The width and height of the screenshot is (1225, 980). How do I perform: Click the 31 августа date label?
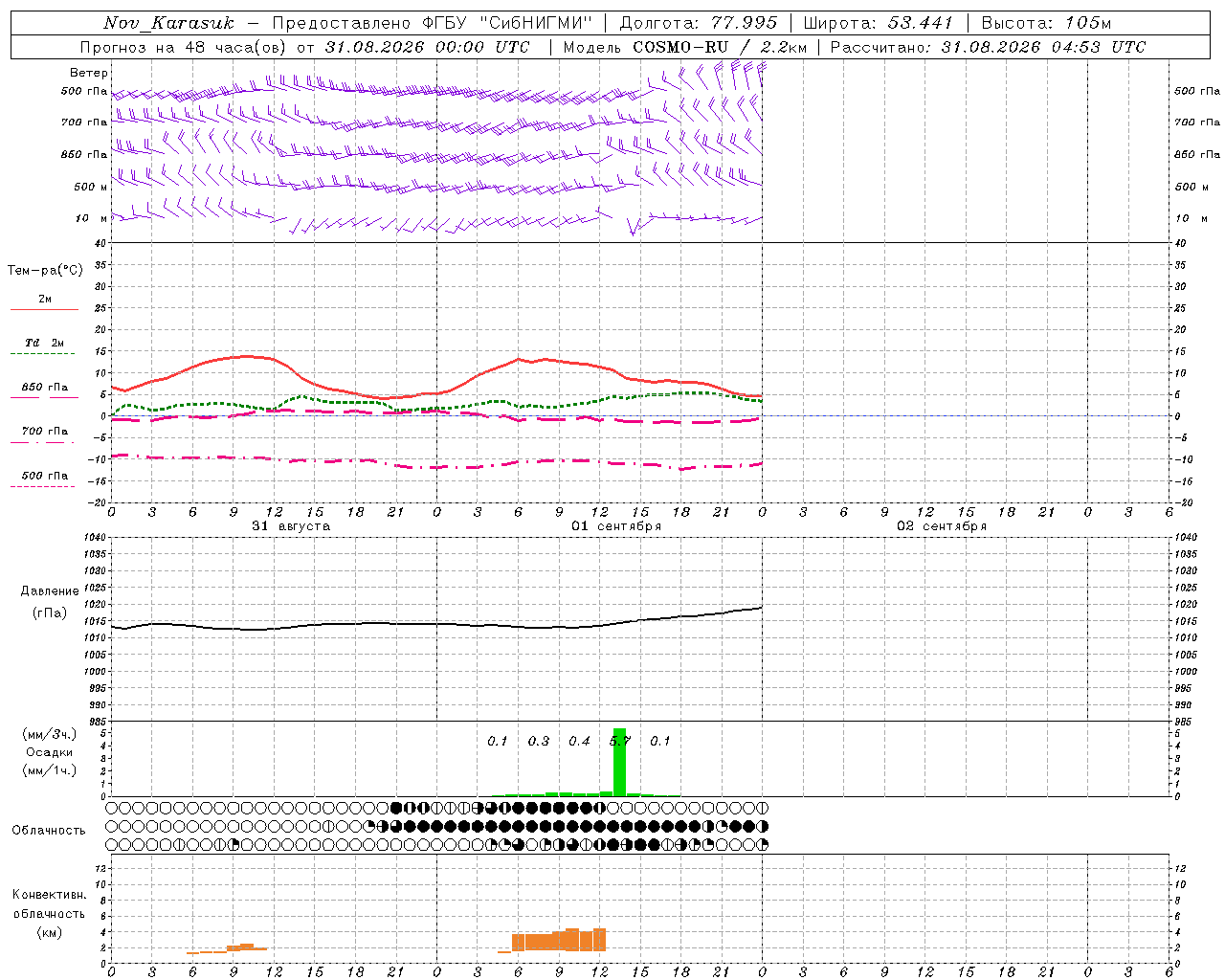pos(291,526)
